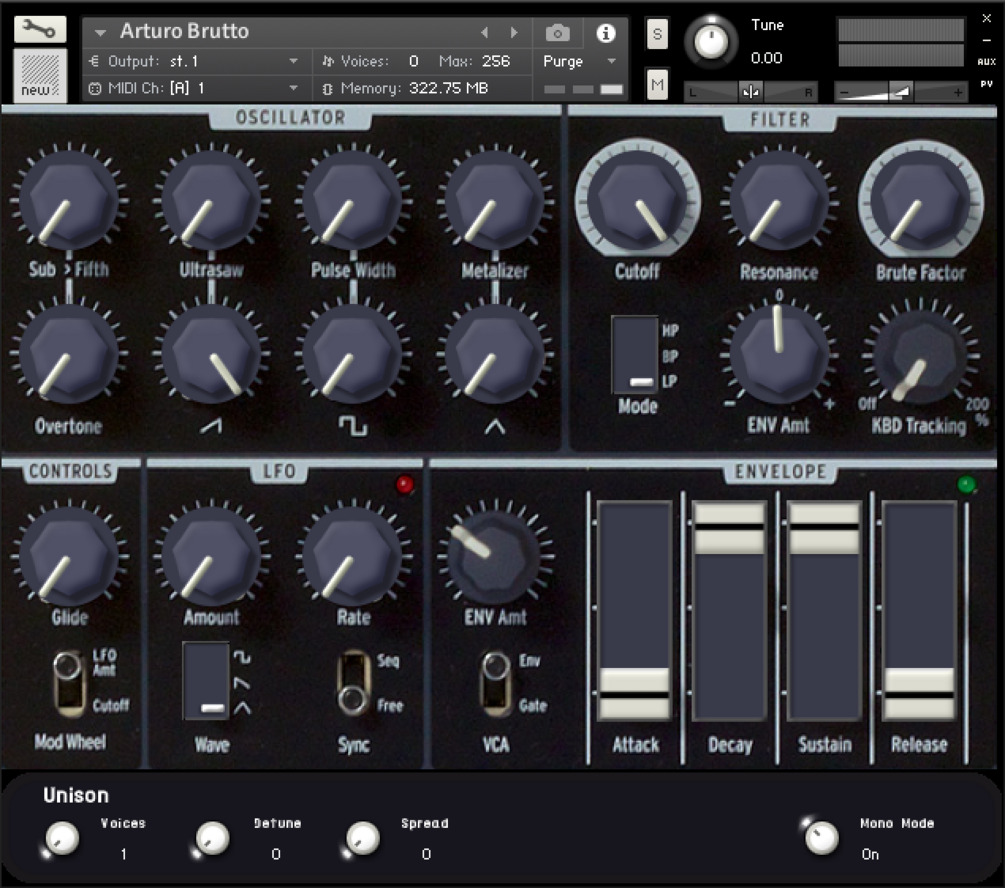
Task: Open the Purge dropdown menu
Action: coord(579,62)
